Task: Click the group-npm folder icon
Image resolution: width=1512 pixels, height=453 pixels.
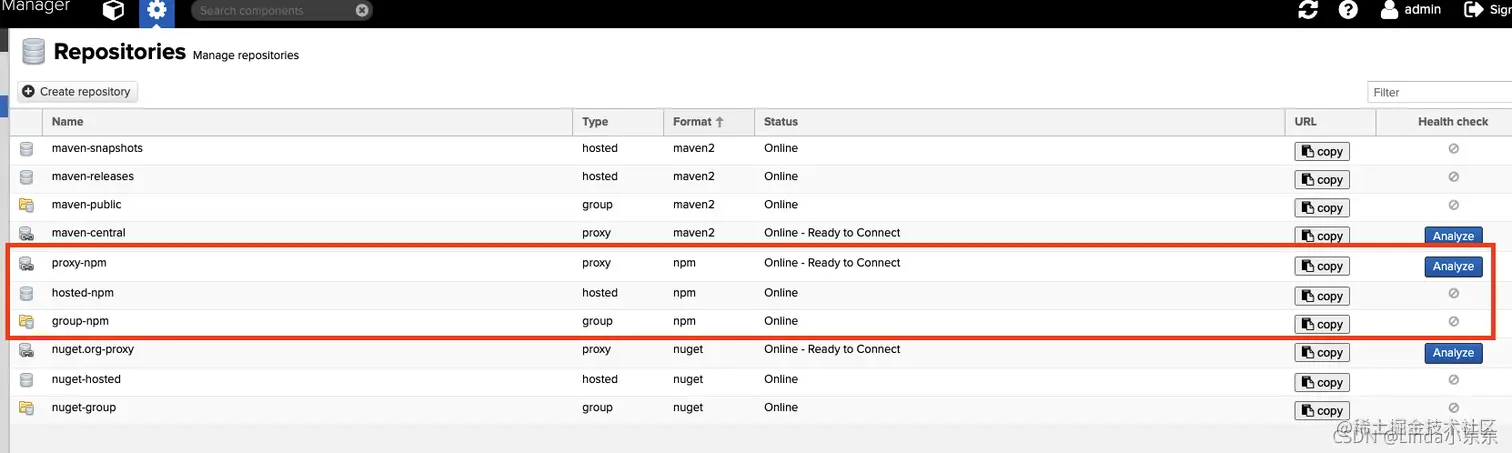Action: pyautogui.click(x=27, y=321)
